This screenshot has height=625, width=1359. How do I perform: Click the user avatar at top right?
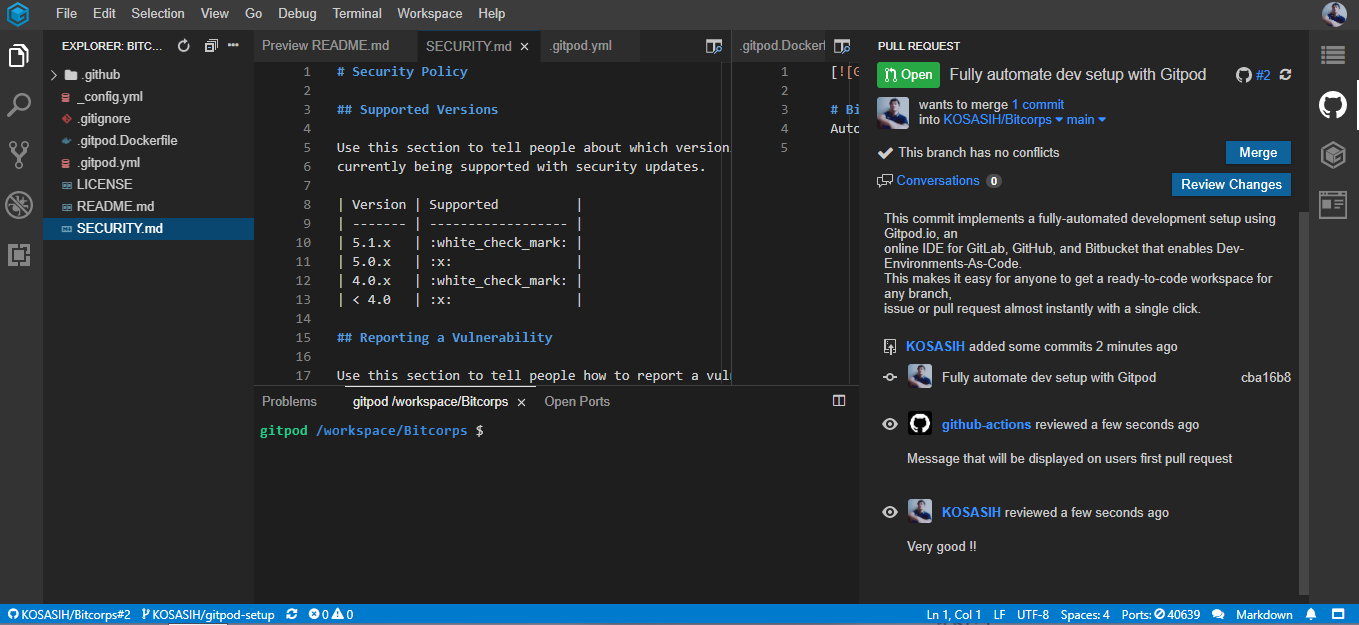tap(1334, 14)
